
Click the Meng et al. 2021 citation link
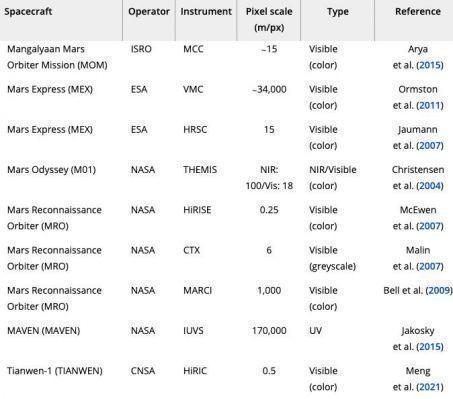(x=430, y=387)
